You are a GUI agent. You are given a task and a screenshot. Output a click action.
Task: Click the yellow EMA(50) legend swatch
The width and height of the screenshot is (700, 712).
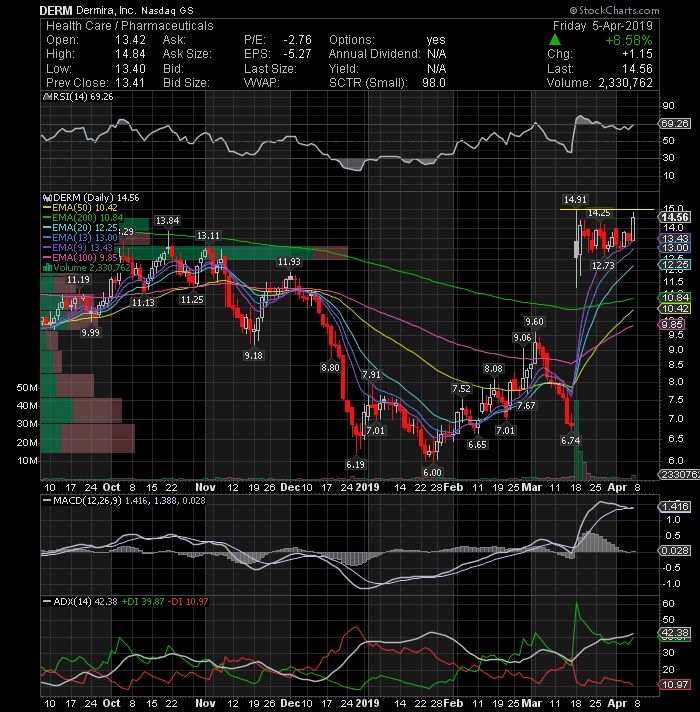(x=47, y=208)
